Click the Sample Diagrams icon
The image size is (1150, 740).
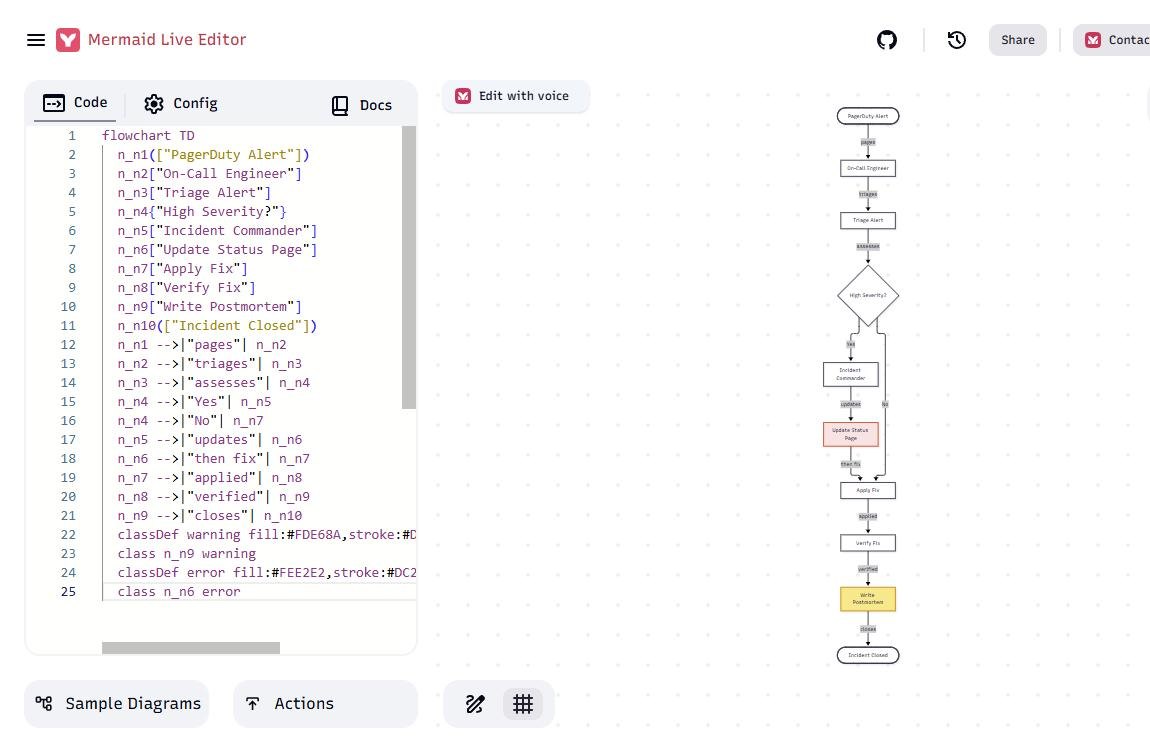(x=44, y=703)
